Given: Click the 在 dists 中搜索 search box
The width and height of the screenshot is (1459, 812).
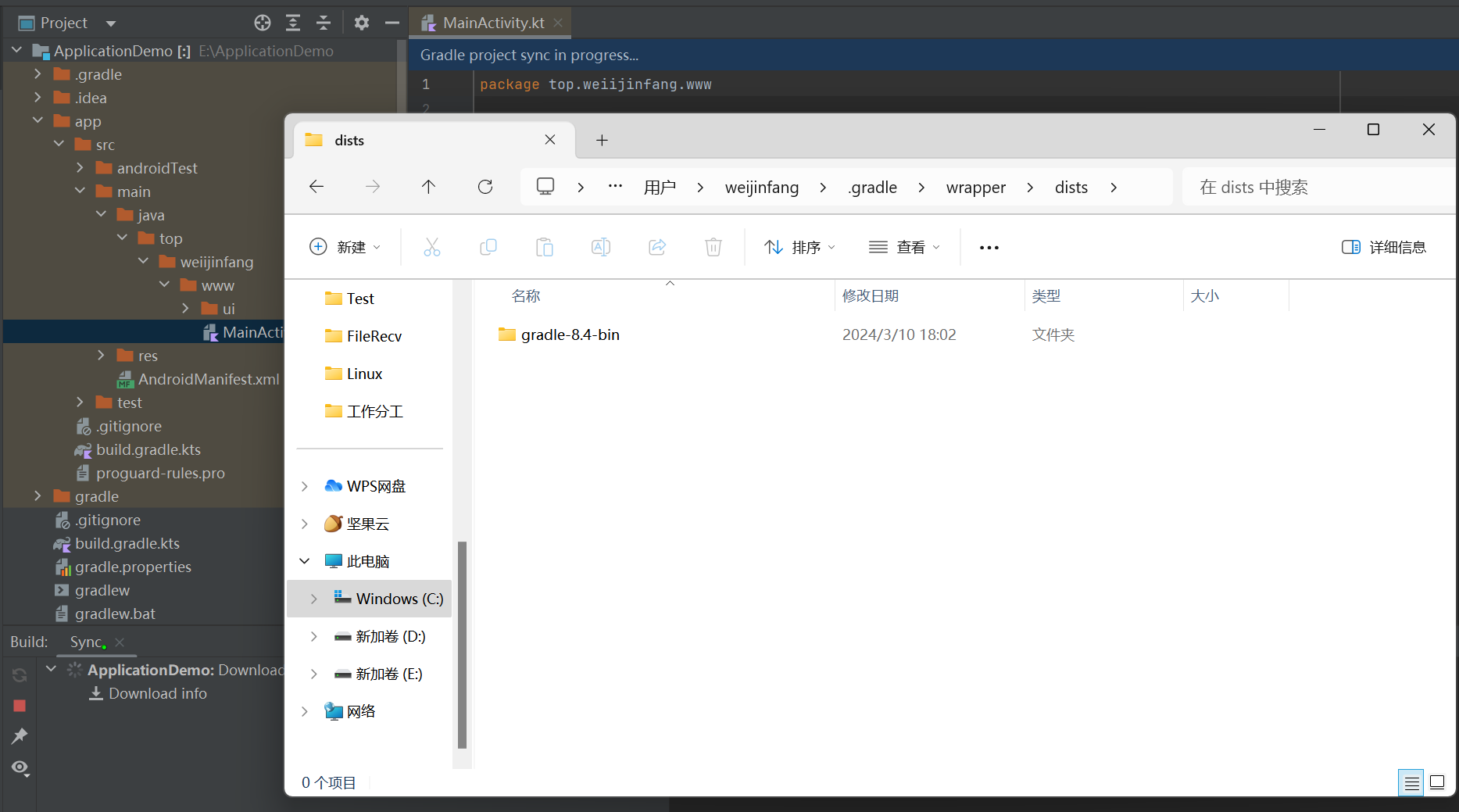Looking at the screenshot, I should tap(1318, 188).
